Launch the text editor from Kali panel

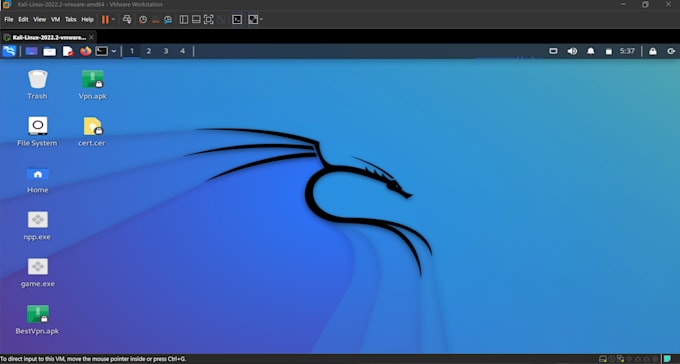pos(68,51)
